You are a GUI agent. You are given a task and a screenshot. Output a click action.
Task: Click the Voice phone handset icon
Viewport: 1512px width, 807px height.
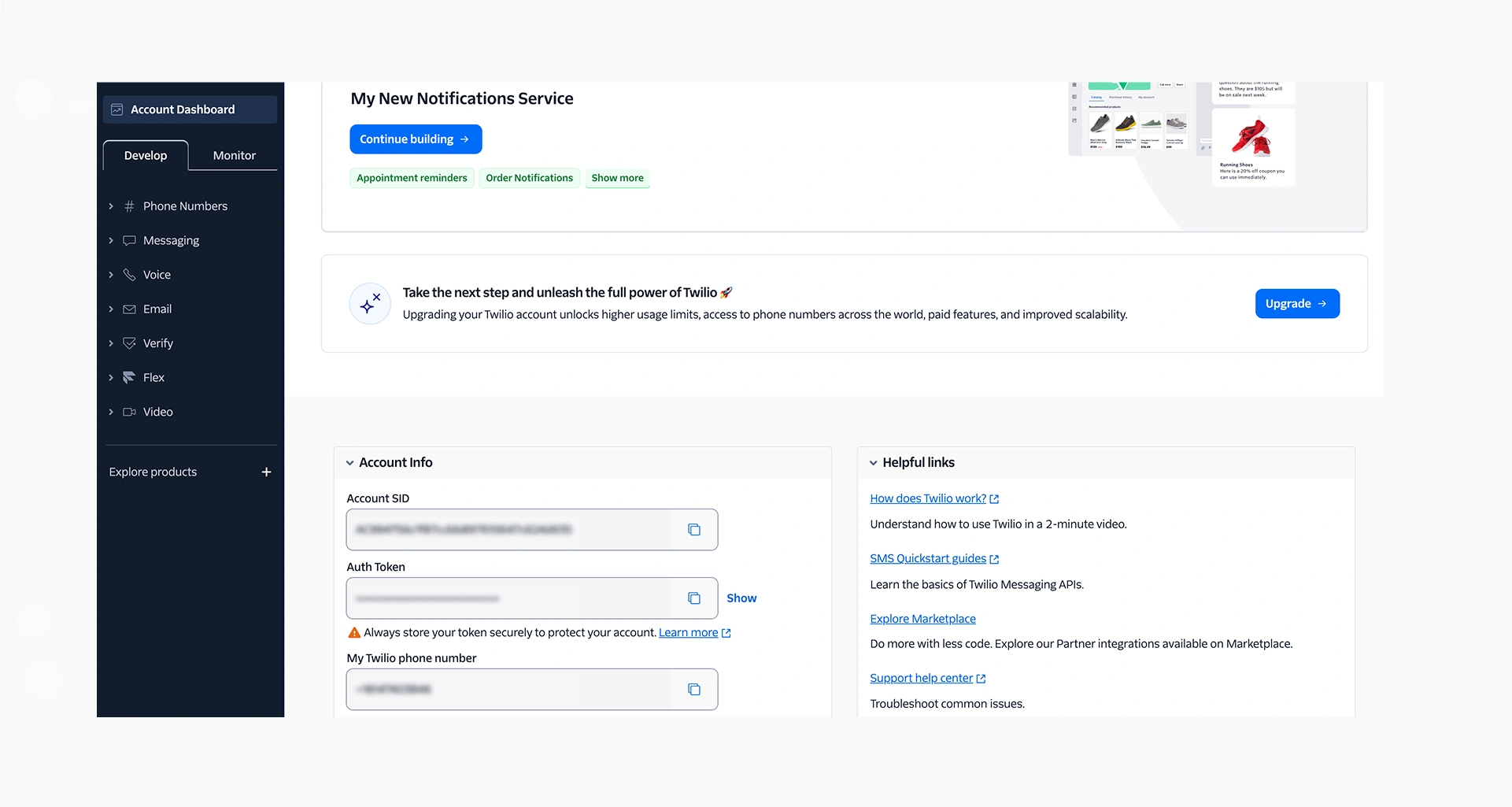coord(129,275)
